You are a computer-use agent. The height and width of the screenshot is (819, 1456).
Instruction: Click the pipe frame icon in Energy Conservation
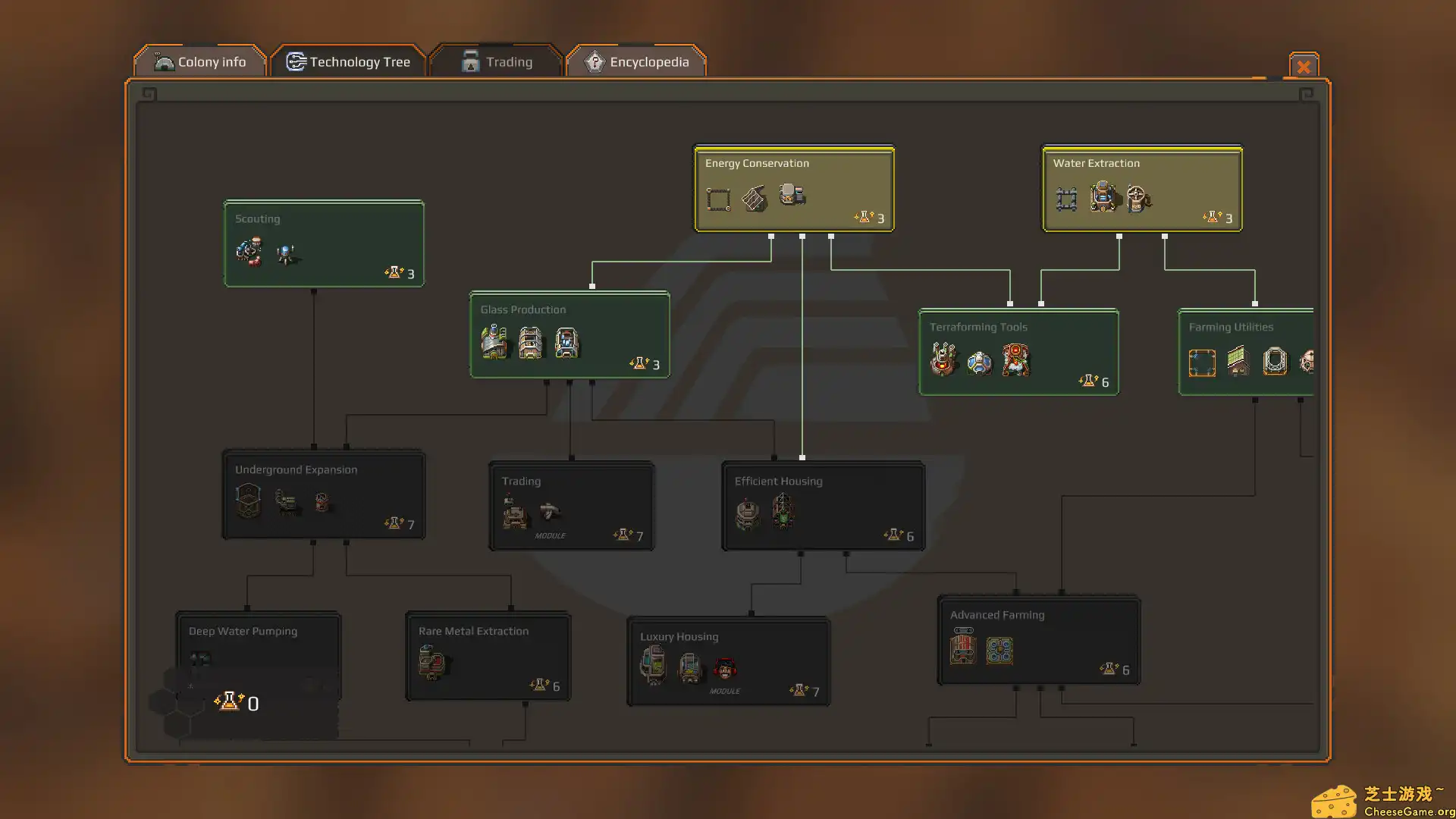tap(718, 199)
